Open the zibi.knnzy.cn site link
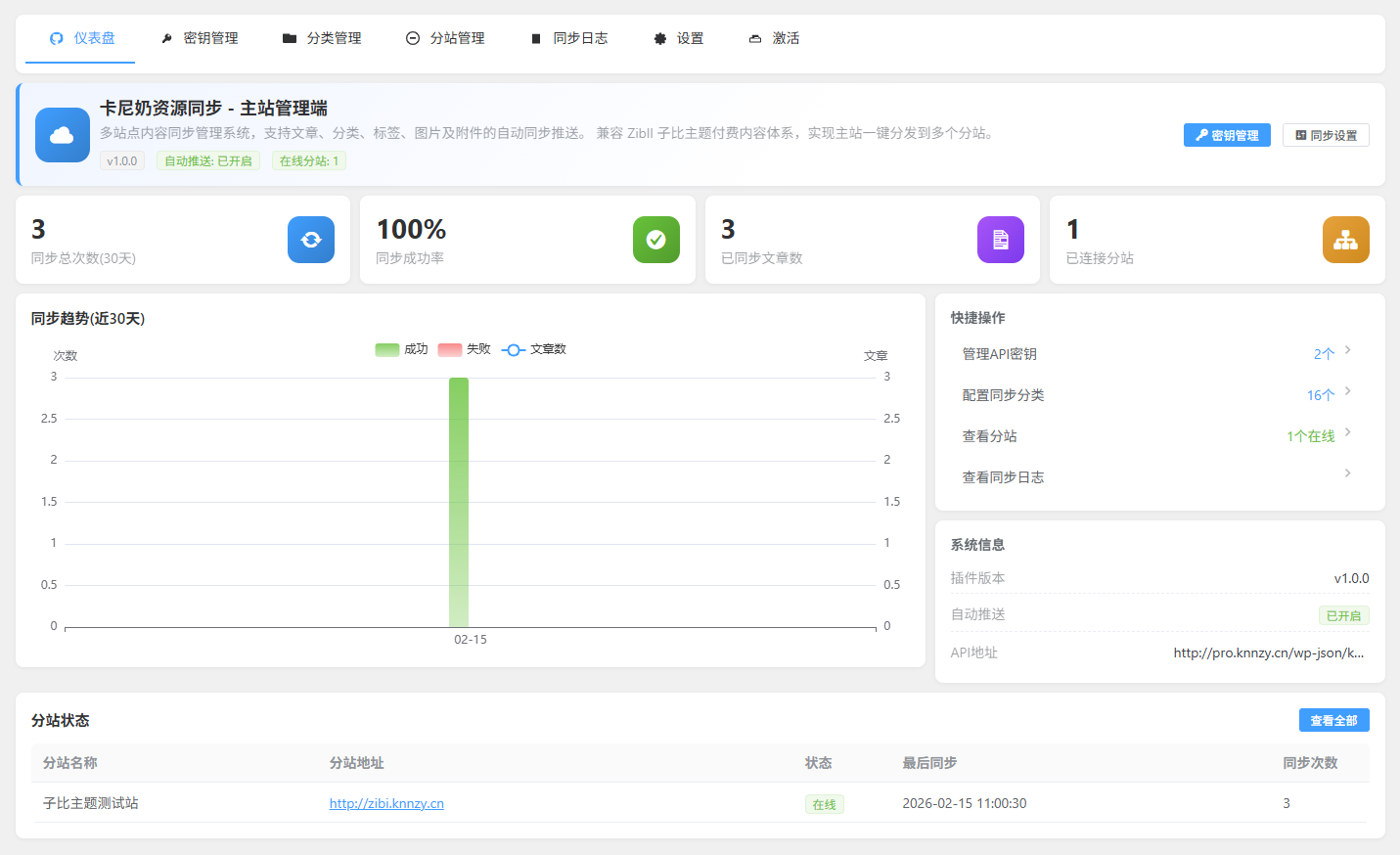The height and width of the screenshot is (855, 1400). click(386, 803)
